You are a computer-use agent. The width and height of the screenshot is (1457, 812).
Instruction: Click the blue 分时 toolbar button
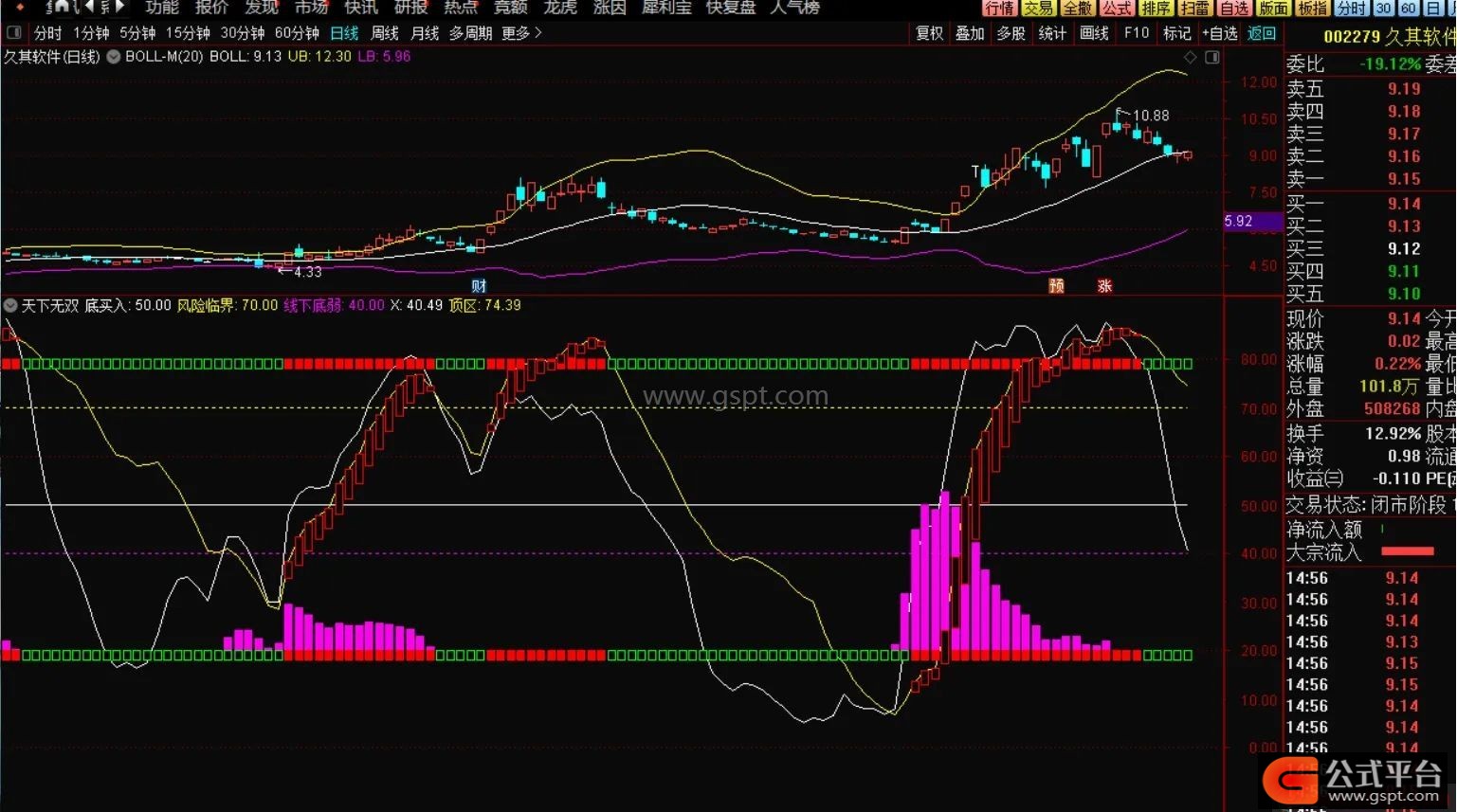(x=1351, y=8)
